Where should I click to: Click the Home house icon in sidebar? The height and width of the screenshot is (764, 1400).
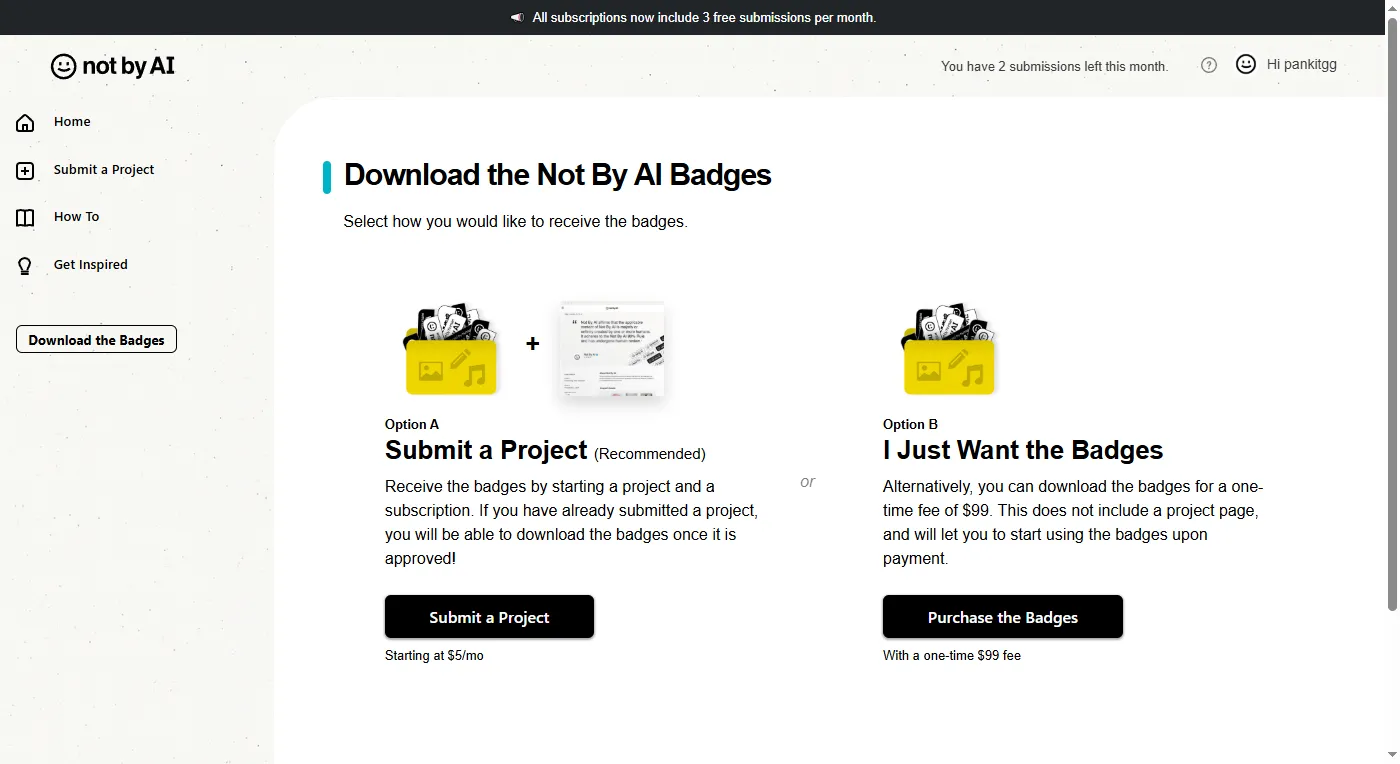pos(25,123)
